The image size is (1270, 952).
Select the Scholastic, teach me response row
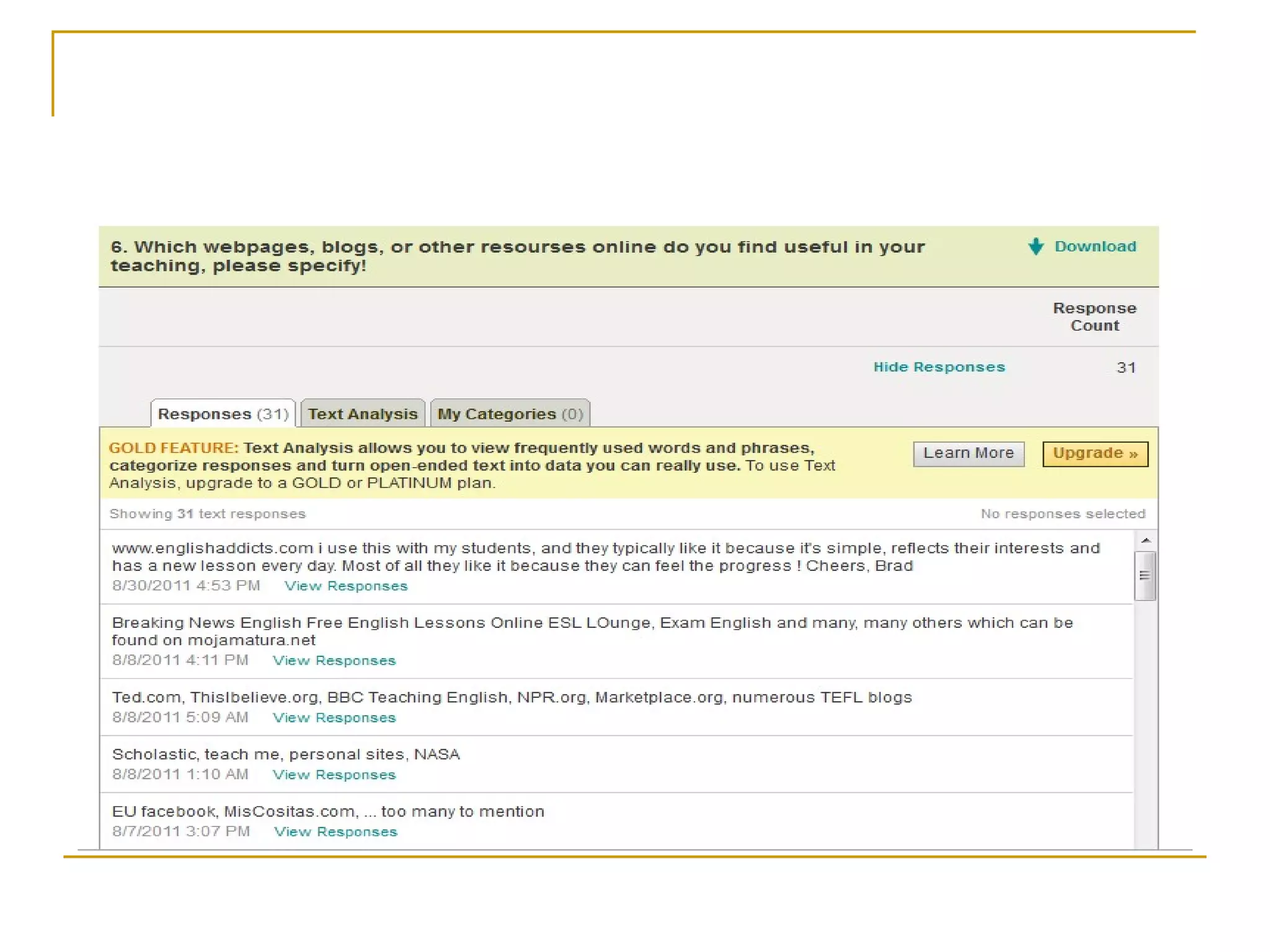[x=286, y=754]
